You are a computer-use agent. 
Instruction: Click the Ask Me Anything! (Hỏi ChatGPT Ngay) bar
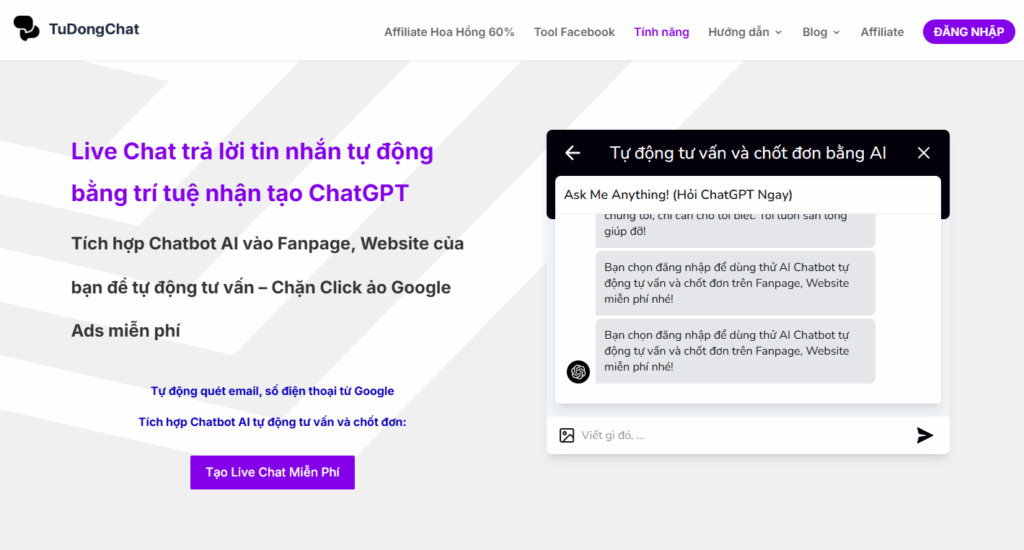(748, 195)
